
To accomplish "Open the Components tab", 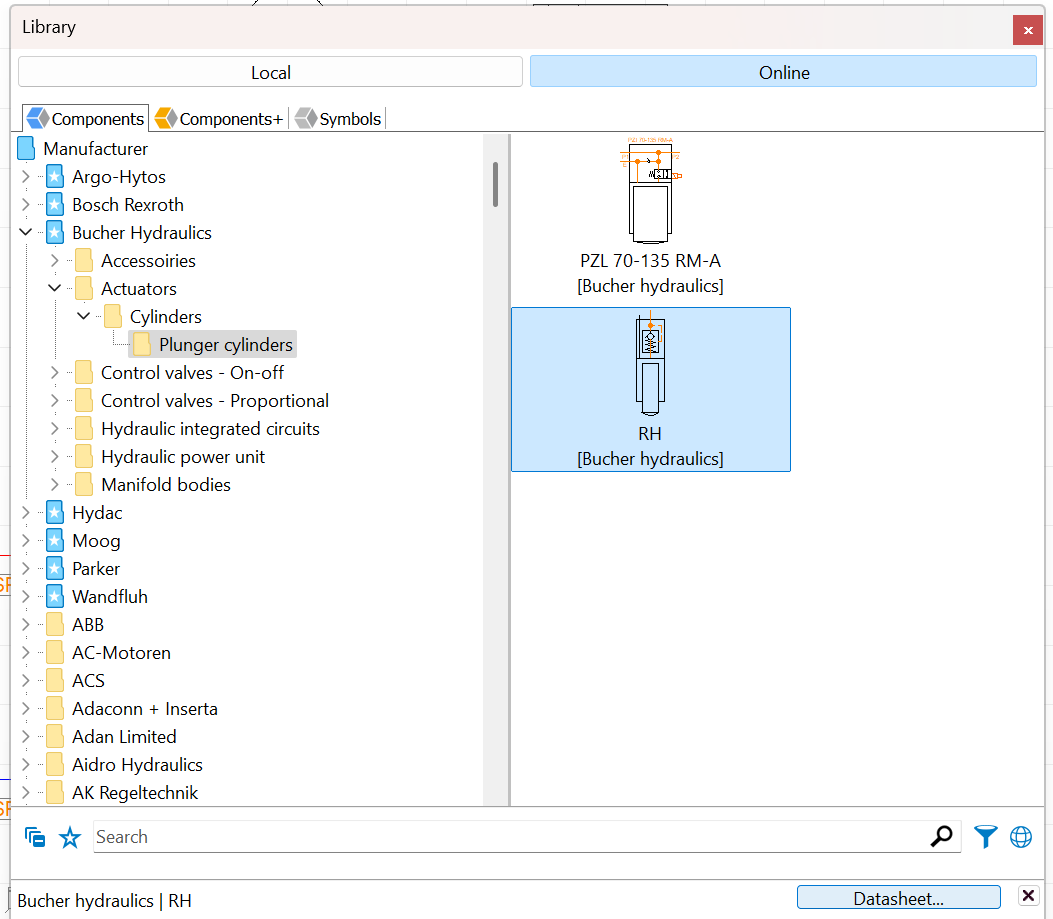I will coord(85,119).
